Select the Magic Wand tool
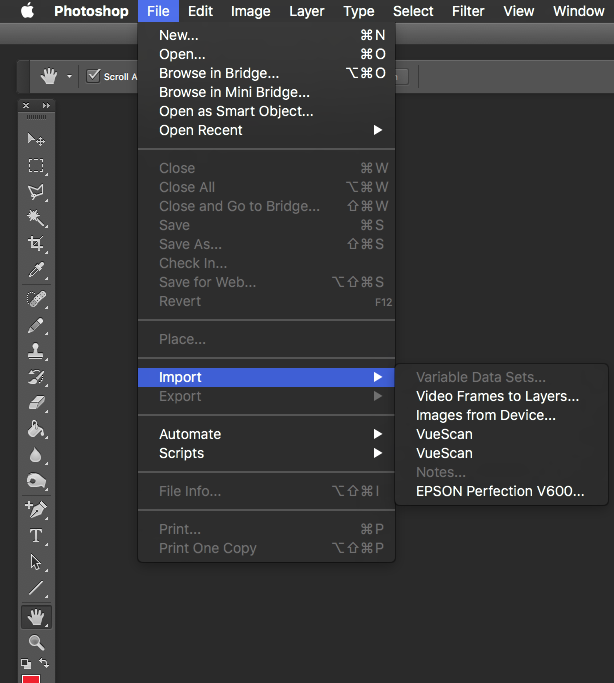The image size is (614, 683). point(36,218)
